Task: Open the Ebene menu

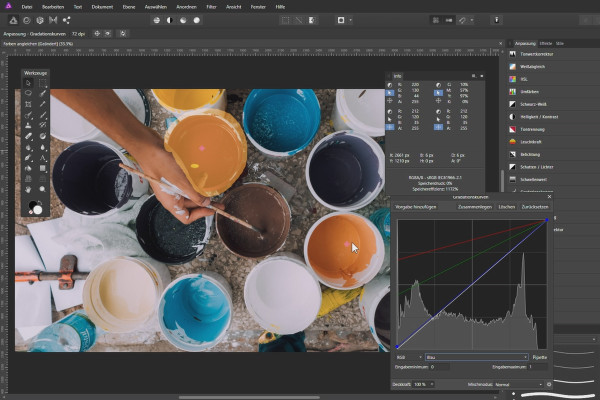Action: (129, 7)
